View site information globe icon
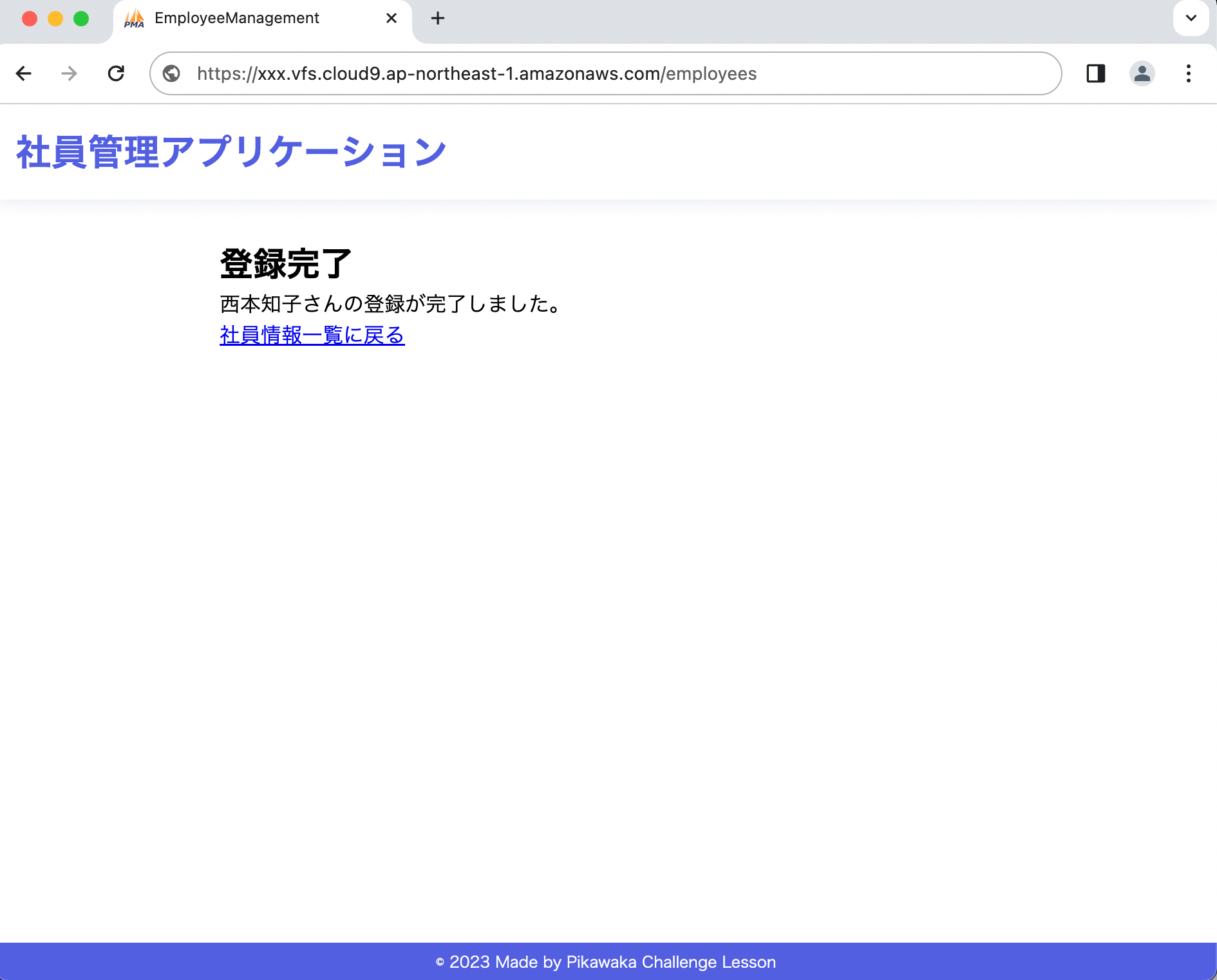The height and width of the screenshot is (980, 1217). [171, 73]
